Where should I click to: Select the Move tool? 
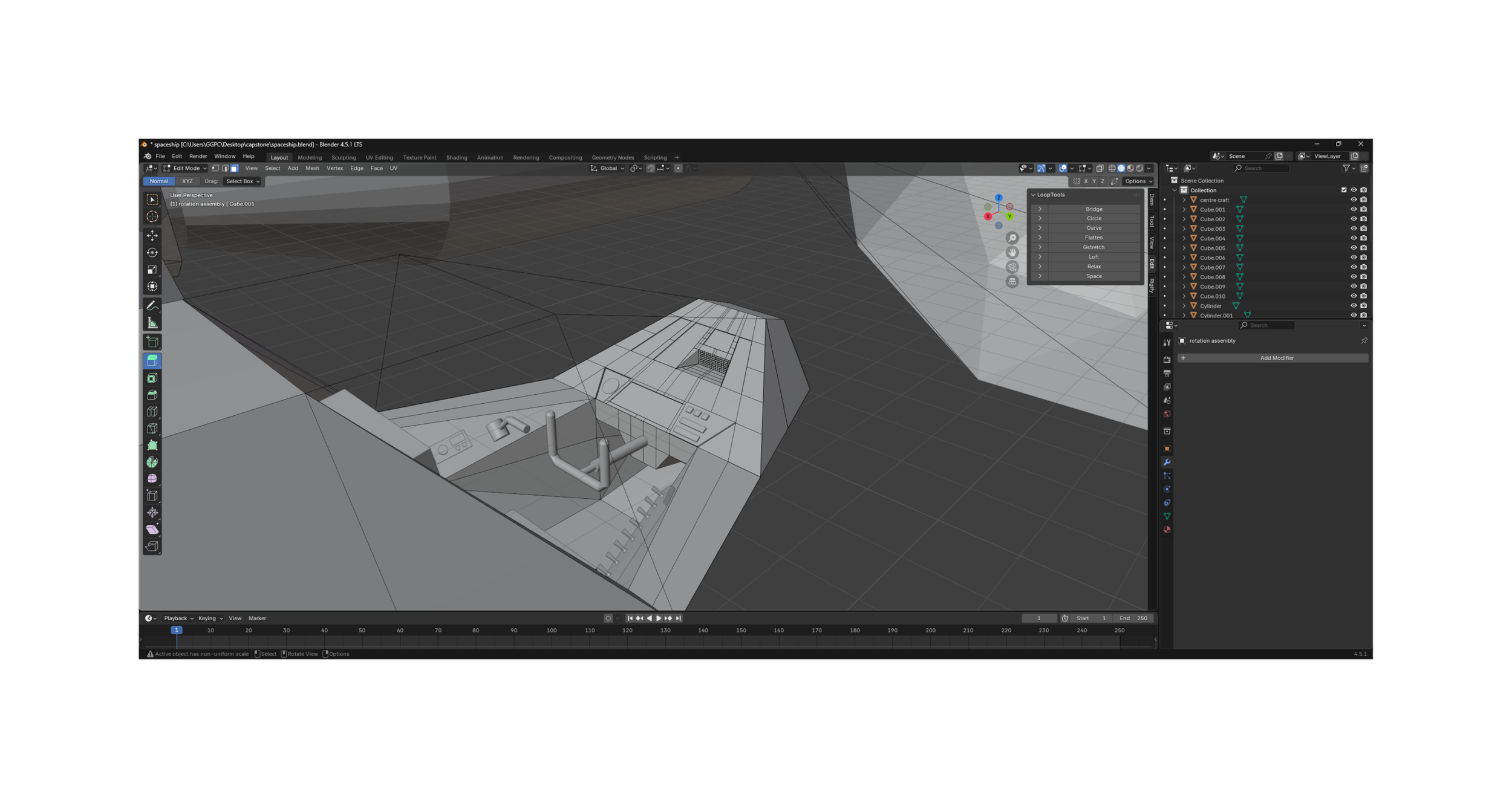152,236
